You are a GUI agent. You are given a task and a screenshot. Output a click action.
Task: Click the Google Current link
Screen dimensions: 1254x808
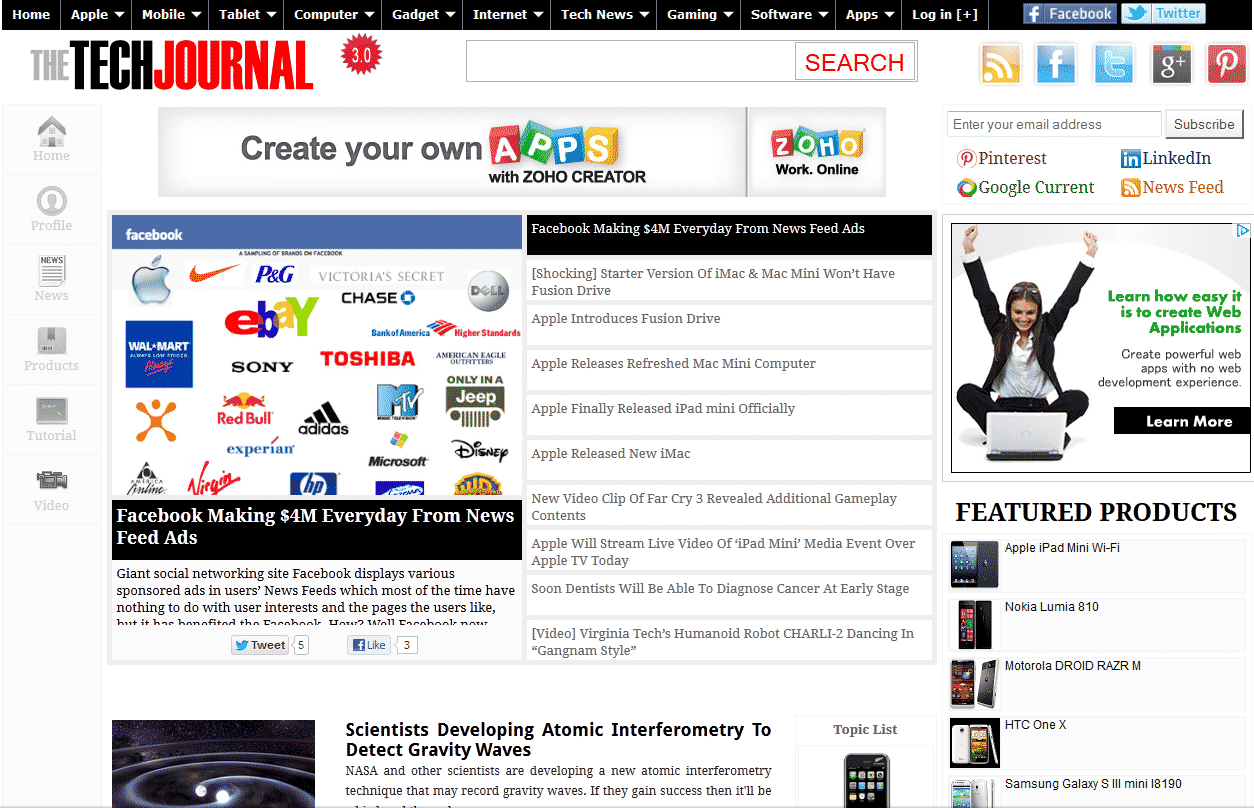[x=1026, y=187]
